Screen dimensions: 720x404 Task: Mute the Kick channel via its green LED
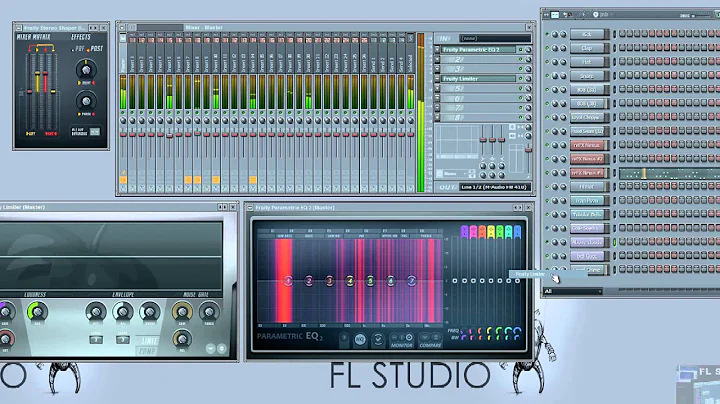click(x=547, y=34)
